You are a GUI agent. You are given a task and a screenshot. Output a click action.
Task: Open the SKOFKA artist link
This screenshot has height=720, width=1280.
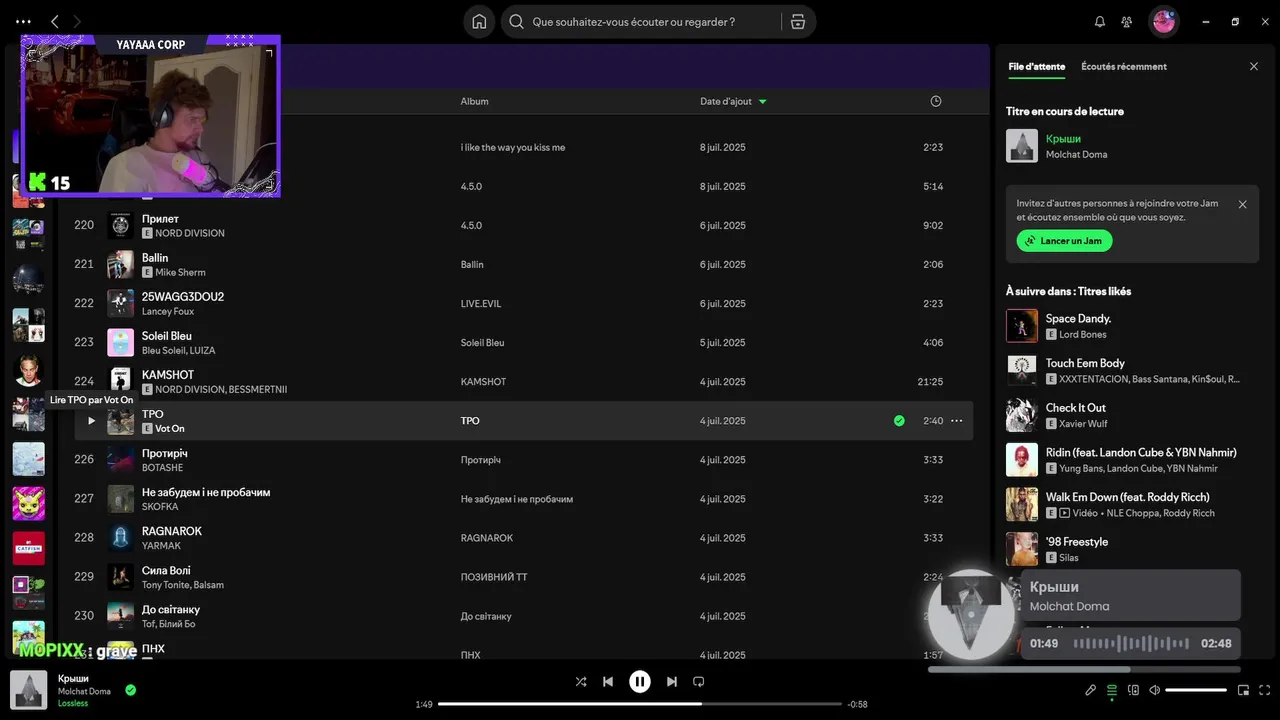(x=160, y=507)
